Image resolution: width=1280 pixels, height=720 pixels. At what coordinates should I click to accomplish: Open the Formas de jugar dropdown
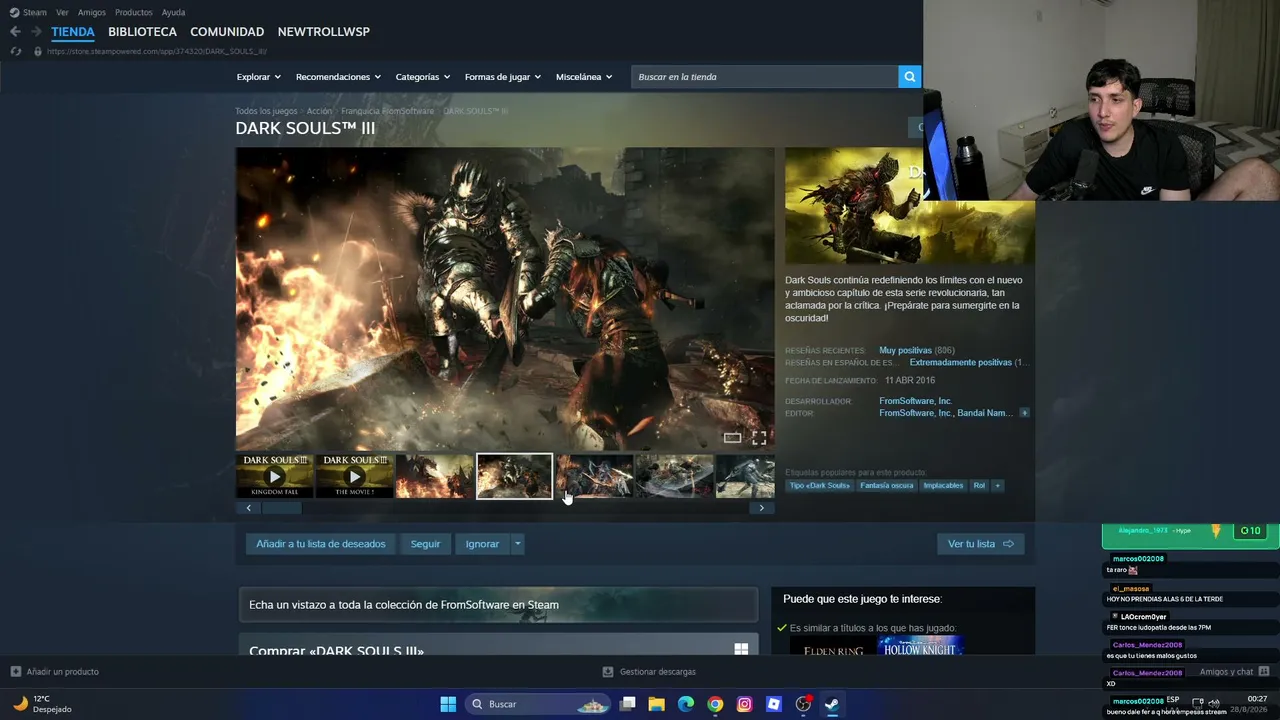(503, 77)
